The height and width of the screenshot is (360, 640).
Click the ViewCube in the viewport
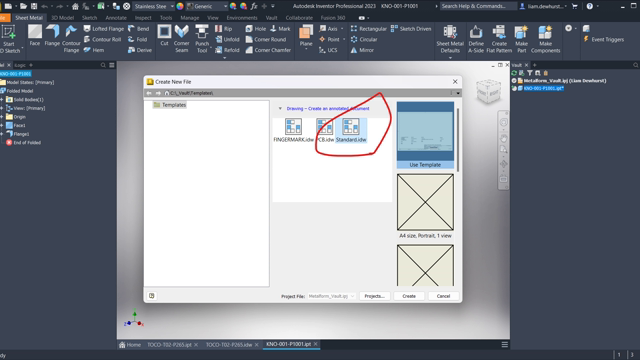click(x=488, y=91)
